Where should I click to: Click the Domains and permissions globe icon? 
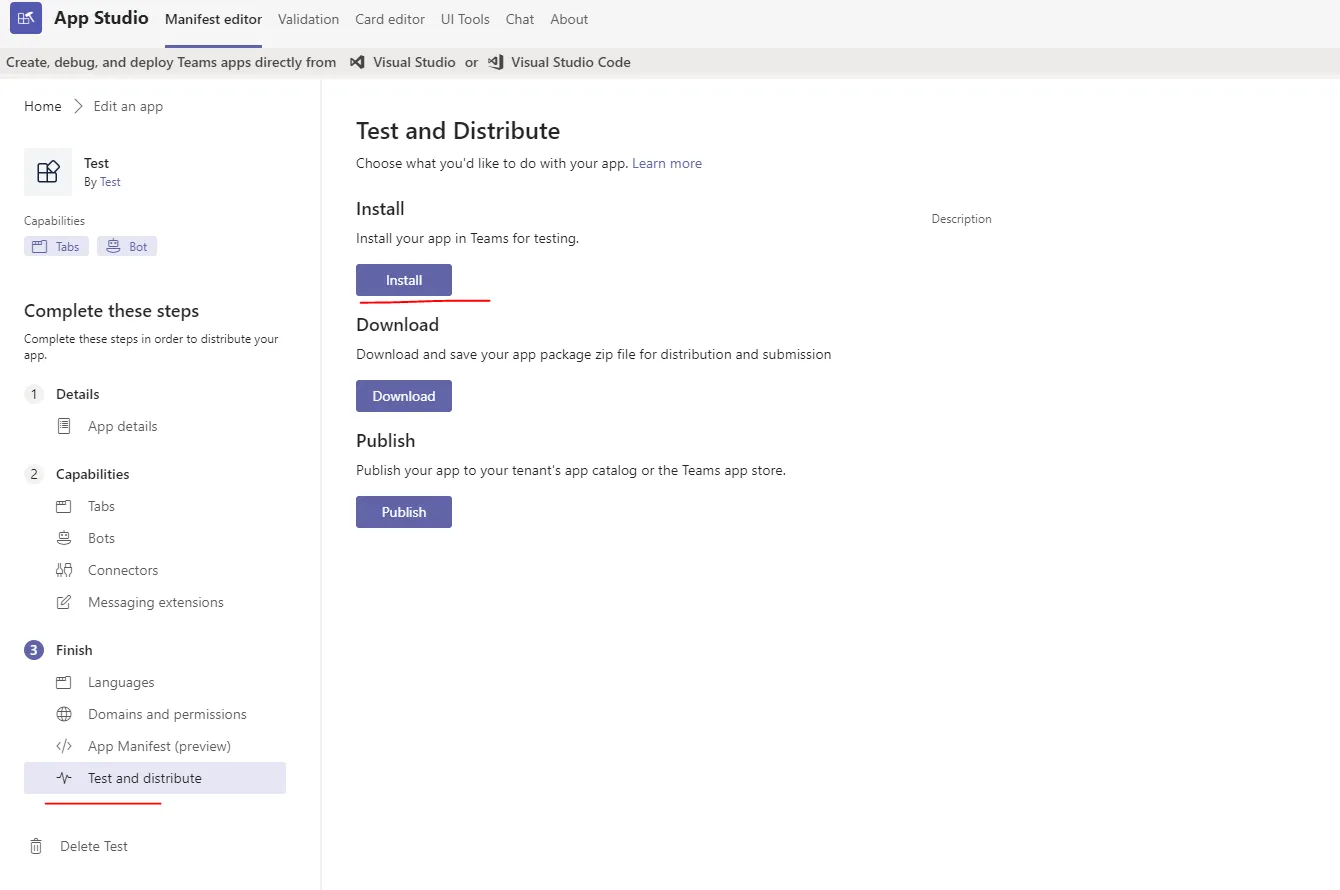[x=64, y=714]
